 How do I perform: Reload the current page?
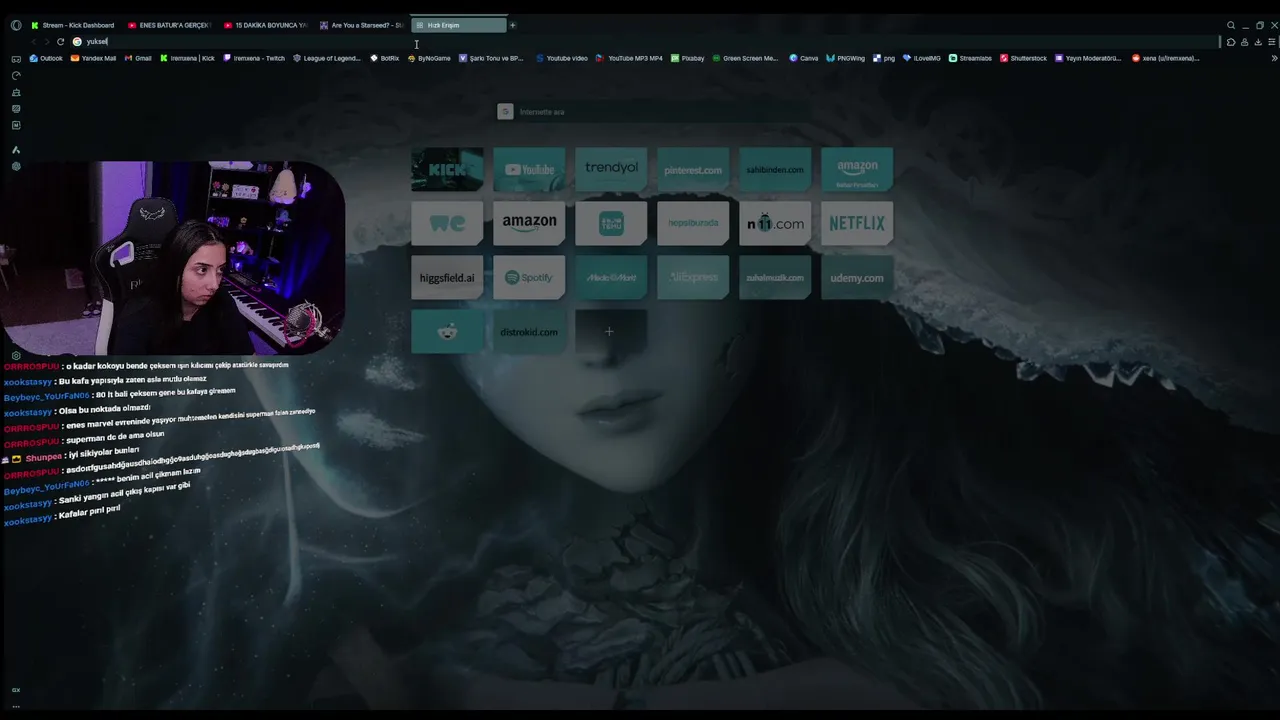click(60, 42)
